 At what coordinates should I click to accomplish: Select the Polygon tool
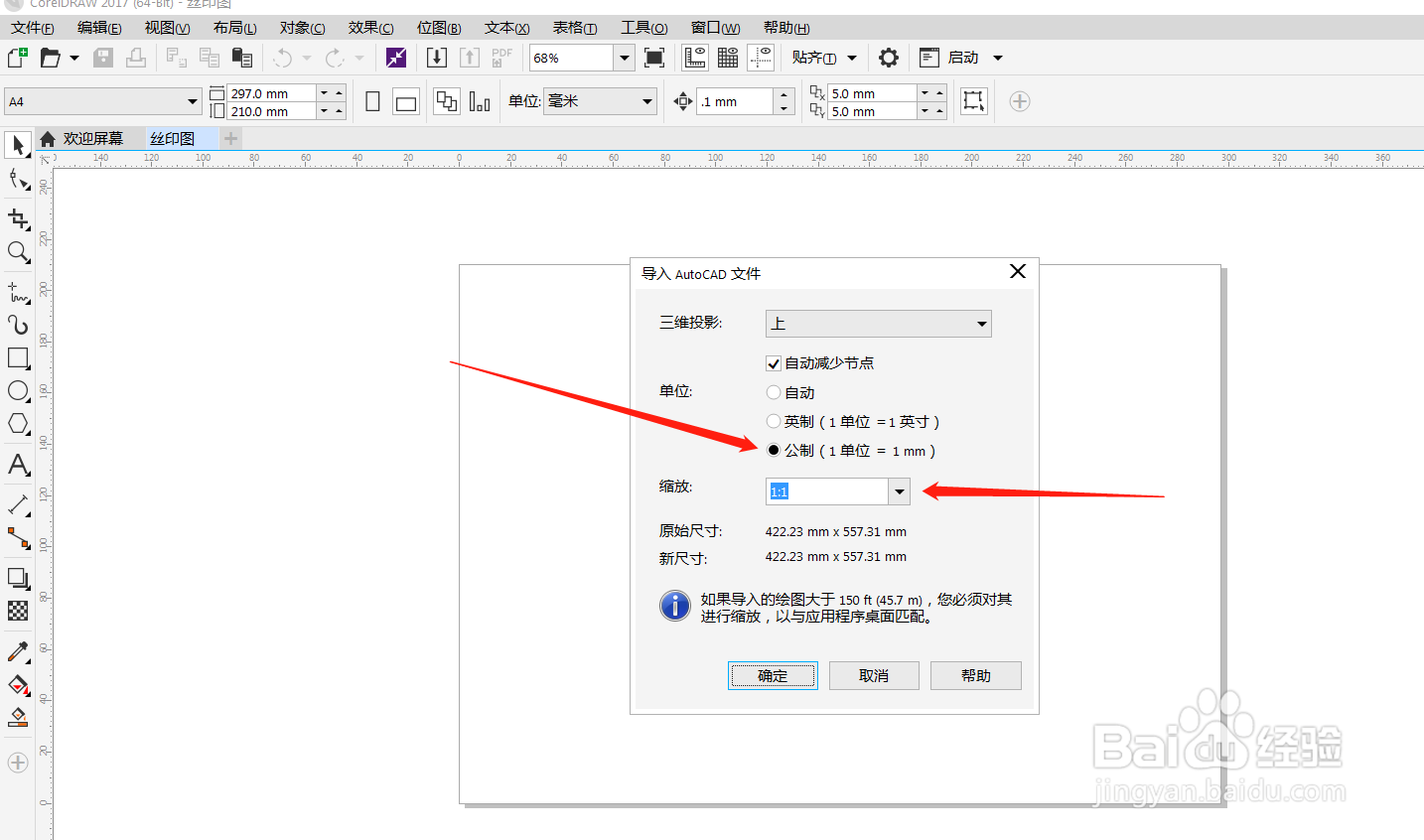click(x=18, y=424)
